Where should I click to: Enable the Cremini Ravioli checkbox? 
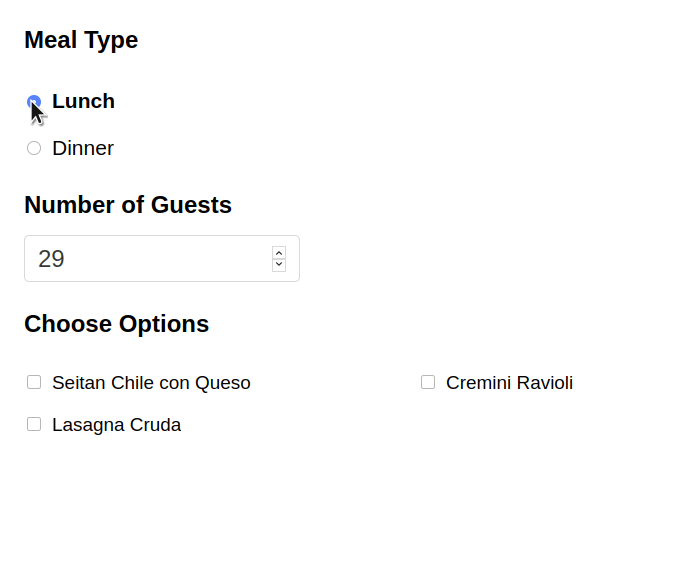coord(428,382)
